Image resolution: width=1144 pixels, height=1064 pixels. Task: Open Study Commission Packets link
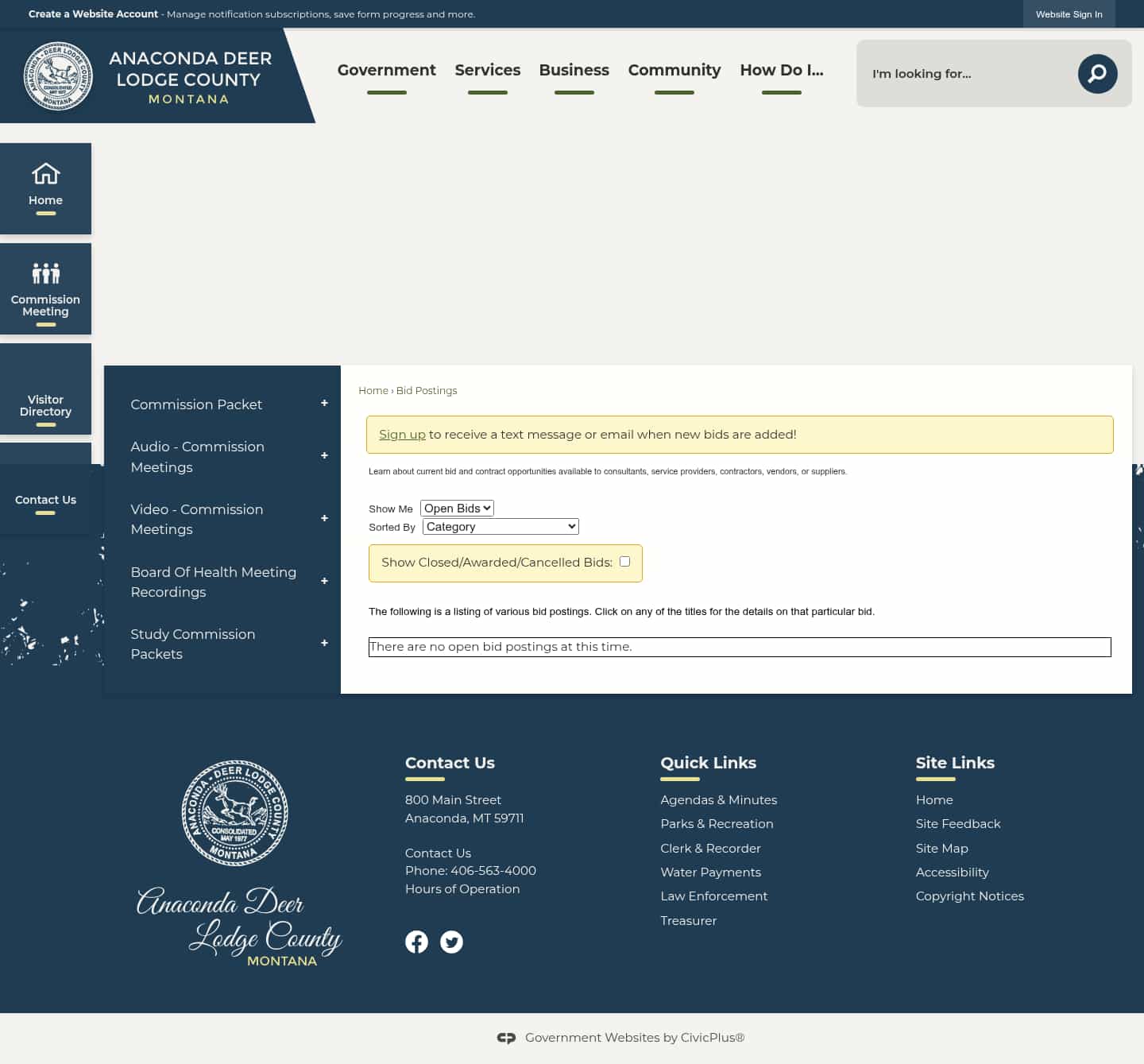[x=193, y=644]
